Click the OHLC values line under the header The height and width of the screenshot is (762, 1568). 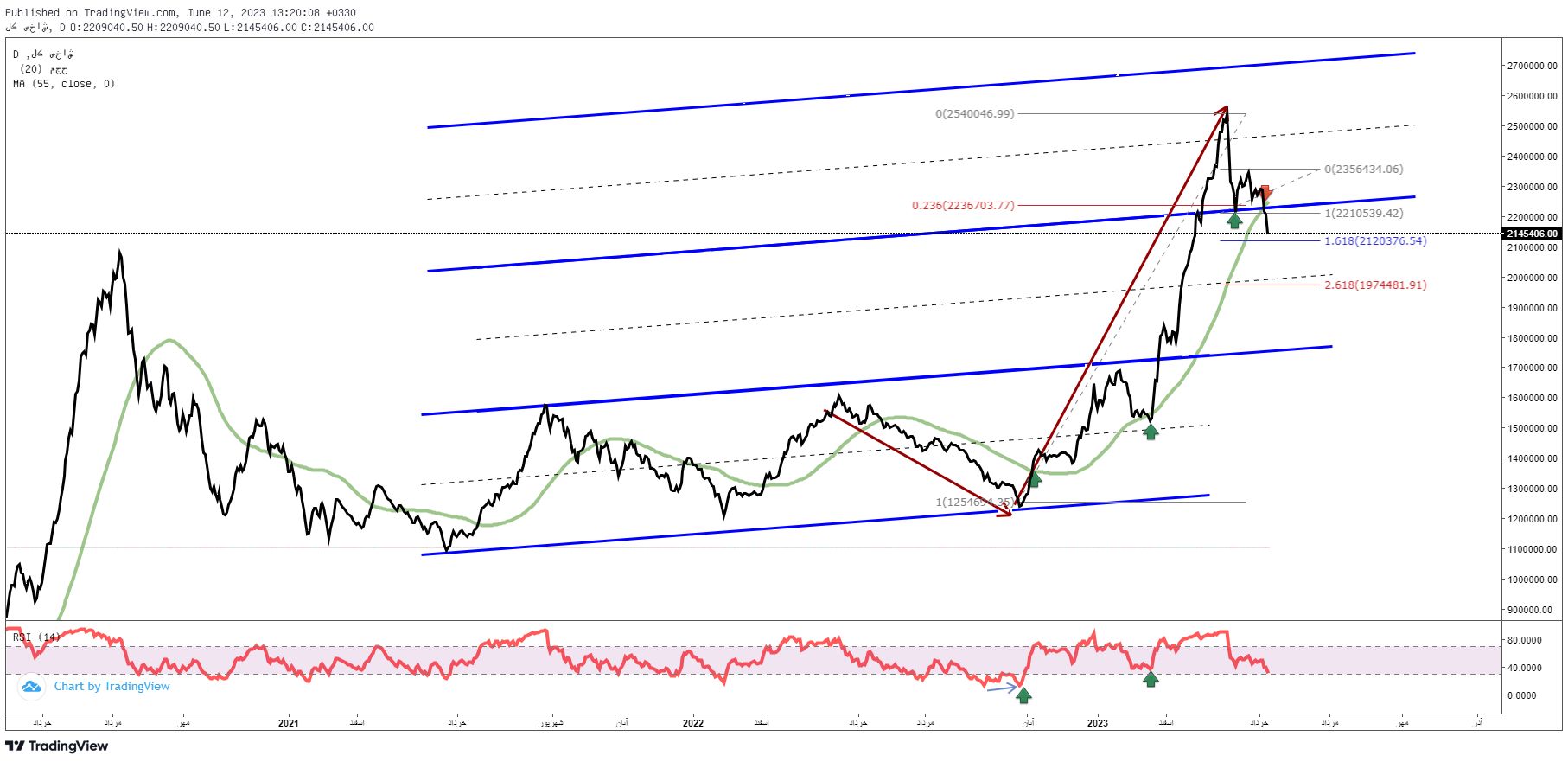click(189, 28)
